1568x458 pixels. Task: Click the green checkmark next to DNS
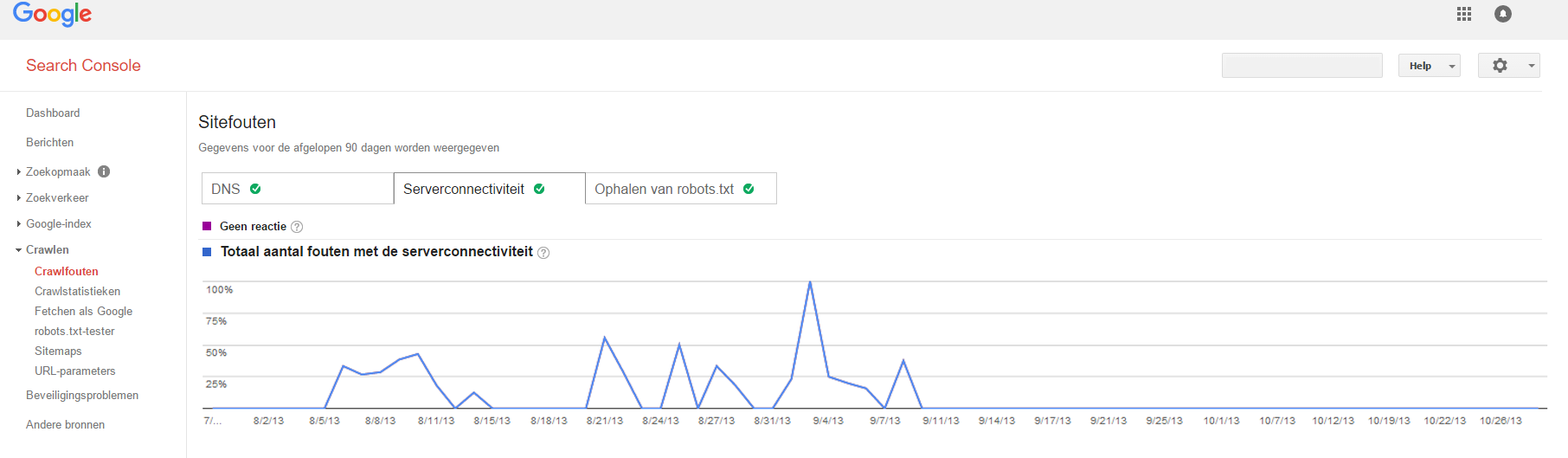pyautogui.click(x=255, y=189)
